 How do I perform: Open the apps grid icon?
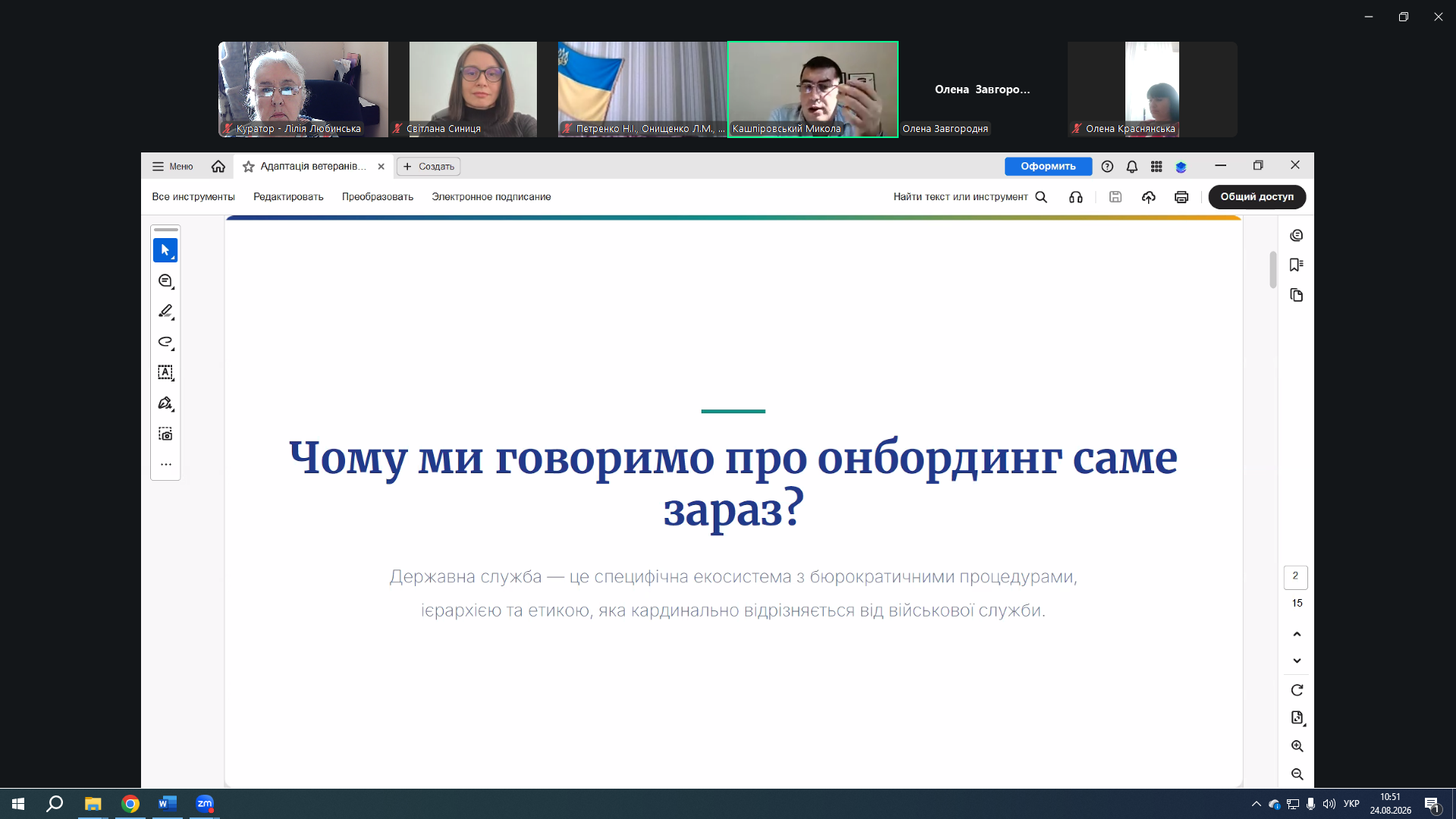click(x=1156, y=166)
